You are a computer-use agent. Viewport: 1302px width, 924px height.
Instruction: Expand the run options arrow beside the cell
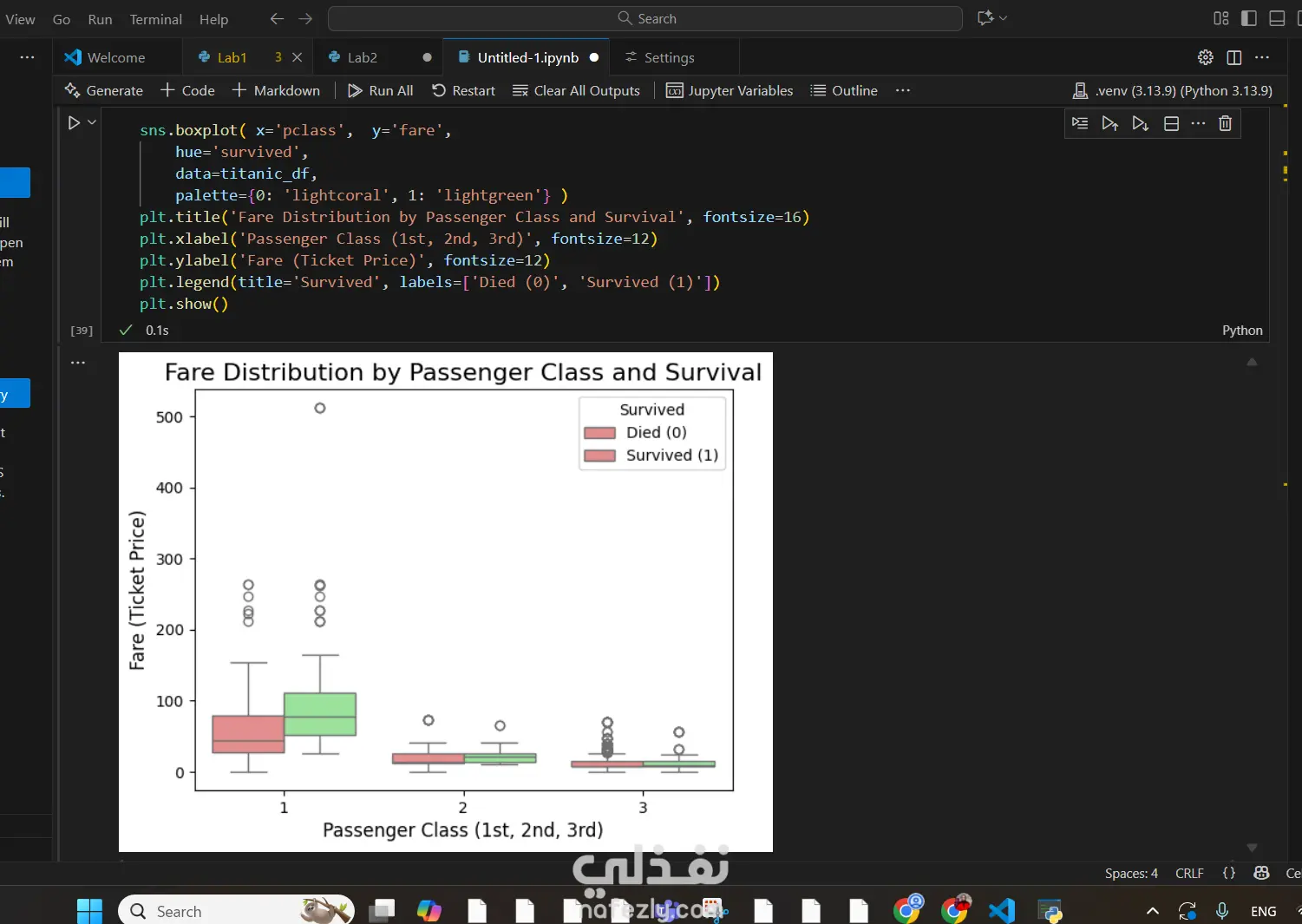pos(92,123)
